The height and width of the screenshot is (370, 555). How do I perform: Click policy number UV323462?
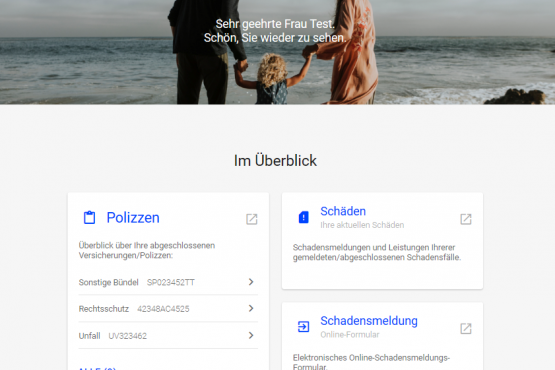(127, 336)
